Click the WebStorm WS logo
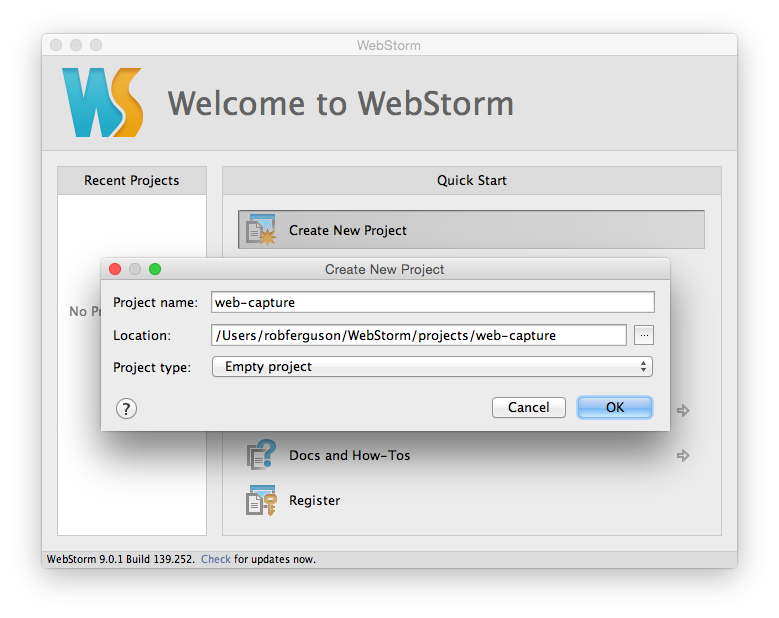 pyautogui.click(x=102, y=102)
